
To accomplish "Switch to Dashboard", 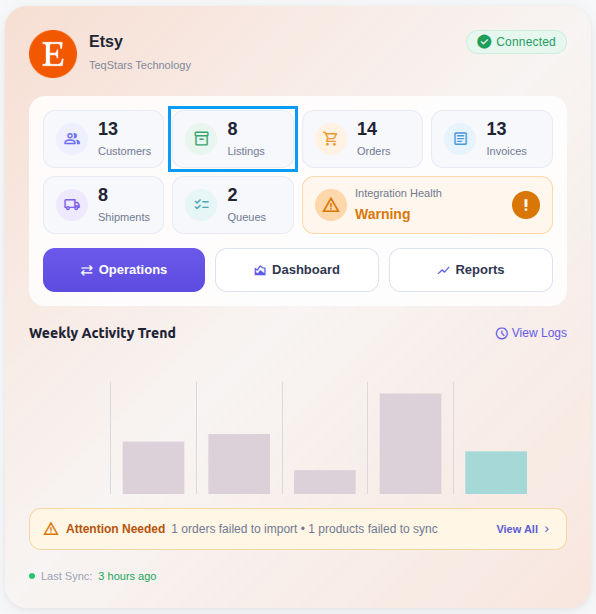I will [297, 270].
